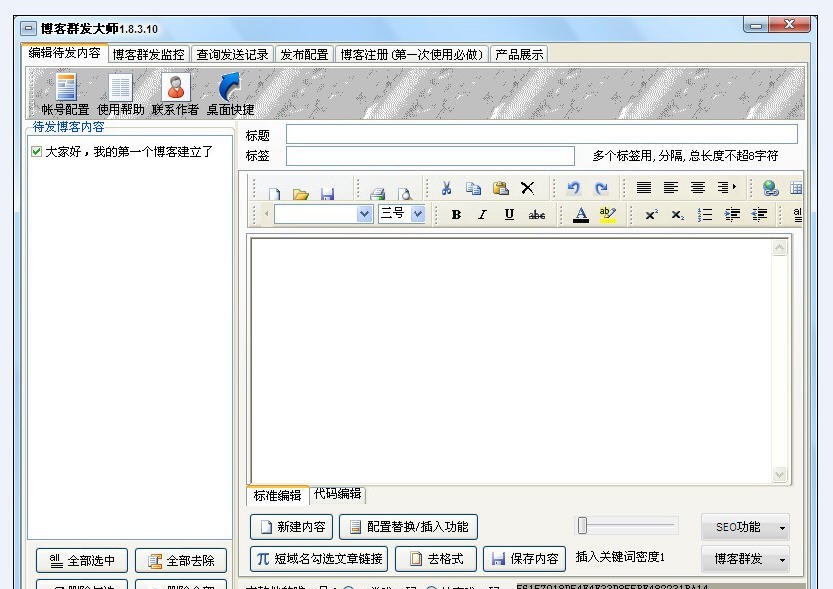Click the 标题 title input field
This screenshot has height=589, width=833.
tap(541, 134)
